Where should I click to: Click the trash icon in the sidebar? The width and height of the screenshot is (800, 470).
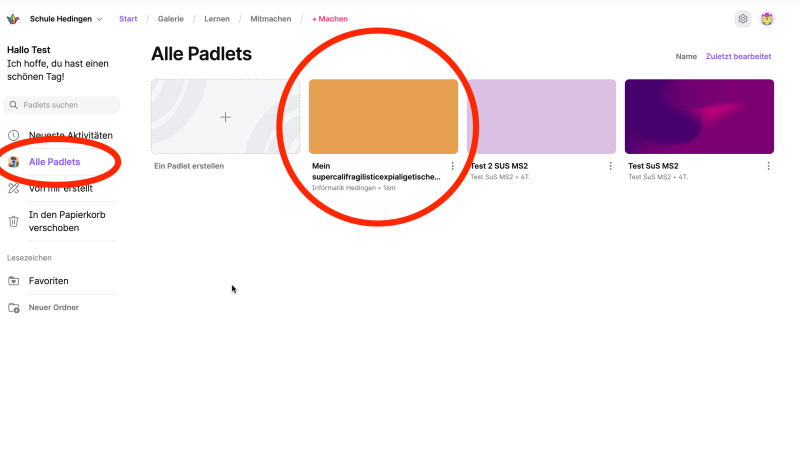(14, 221)
